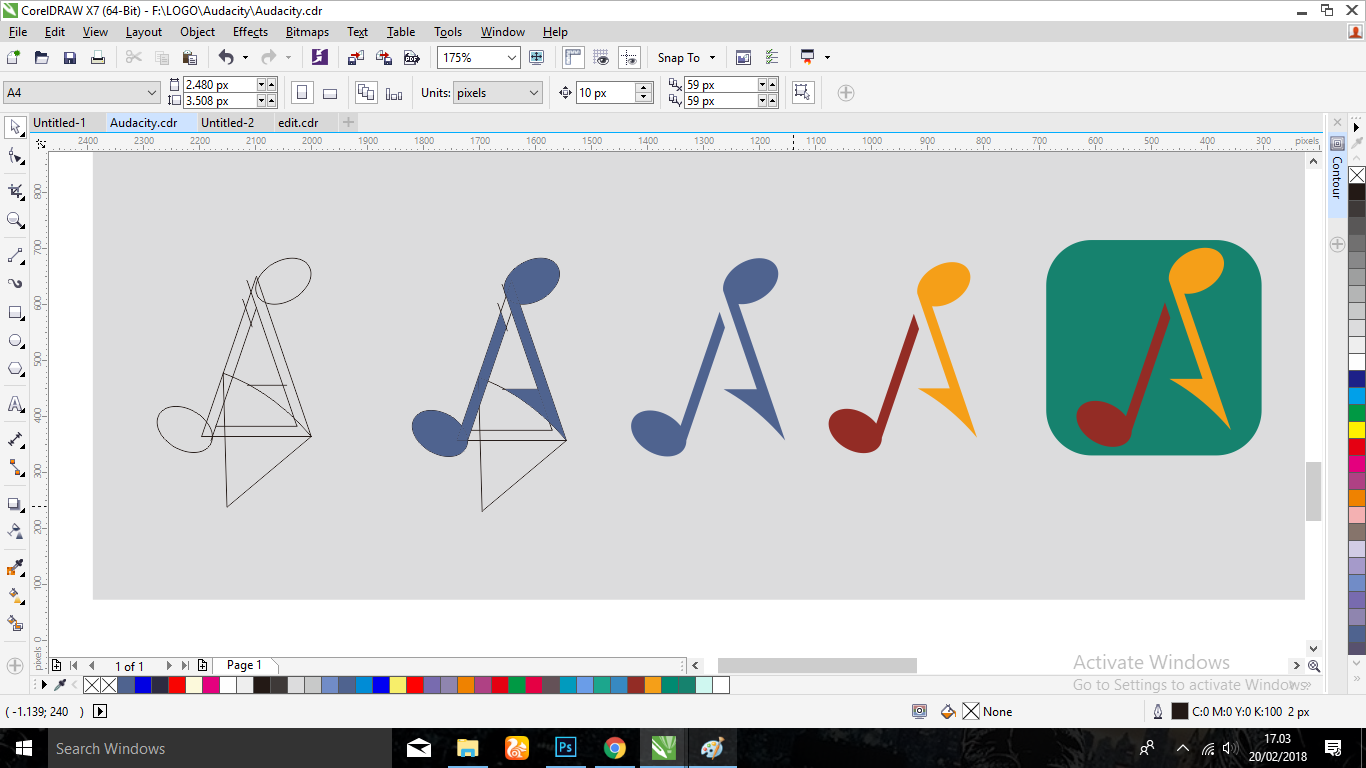Select the Transparency tool

(x=15, y=531)
